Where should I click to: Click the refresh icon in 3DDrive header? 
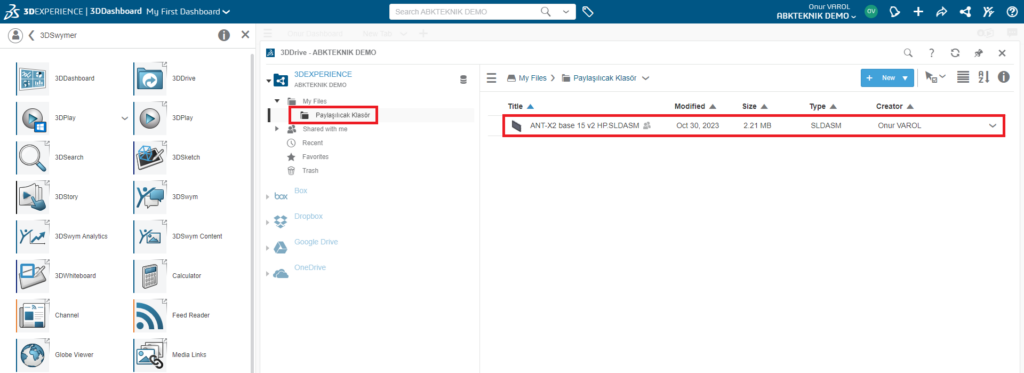click(955, 53)
